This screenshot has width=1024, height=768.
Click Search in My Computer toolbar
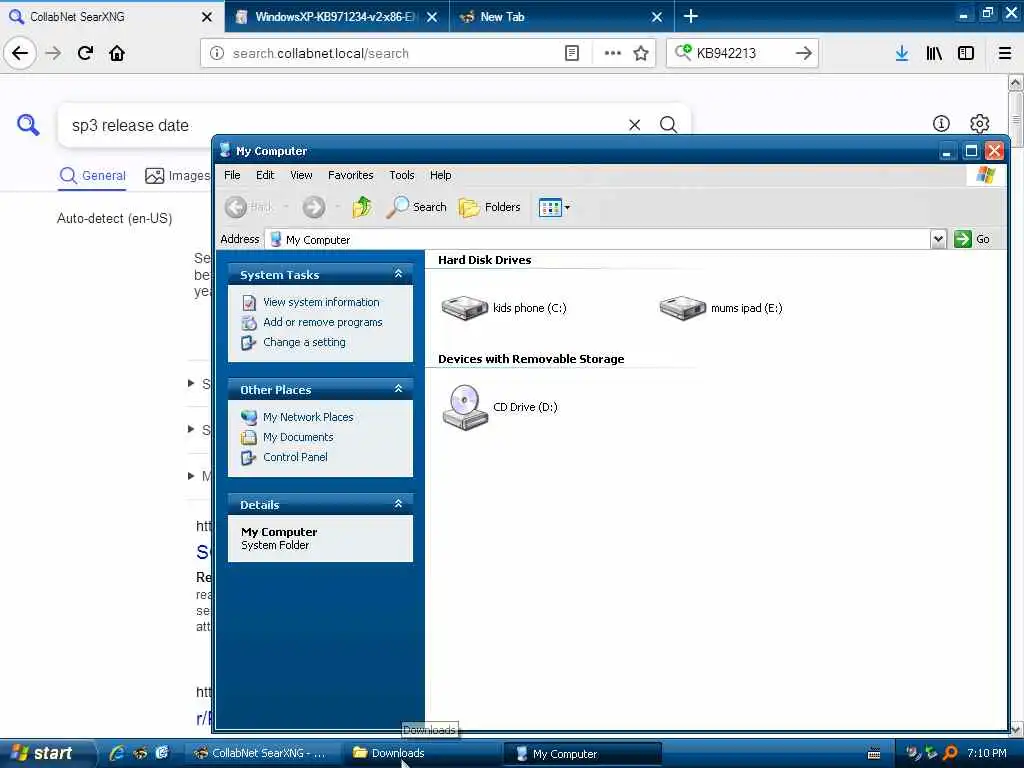(416, 207)
